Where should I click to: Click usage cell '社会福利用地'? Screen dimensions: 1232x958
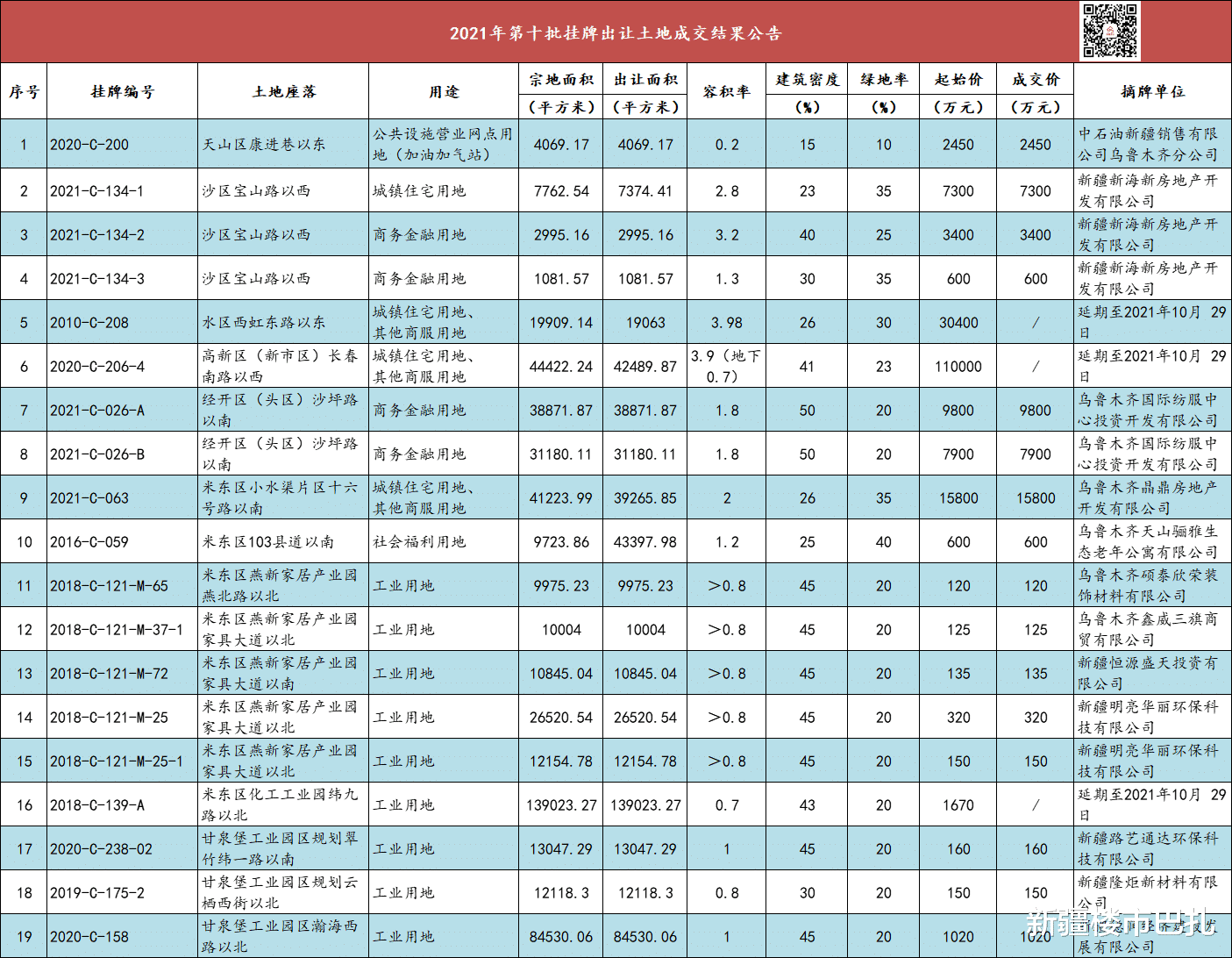444,541
